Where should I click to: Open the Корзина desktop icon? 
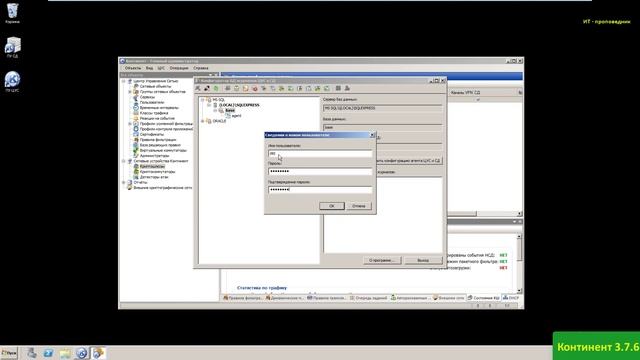pyautogui.click(x=12, y=13)
